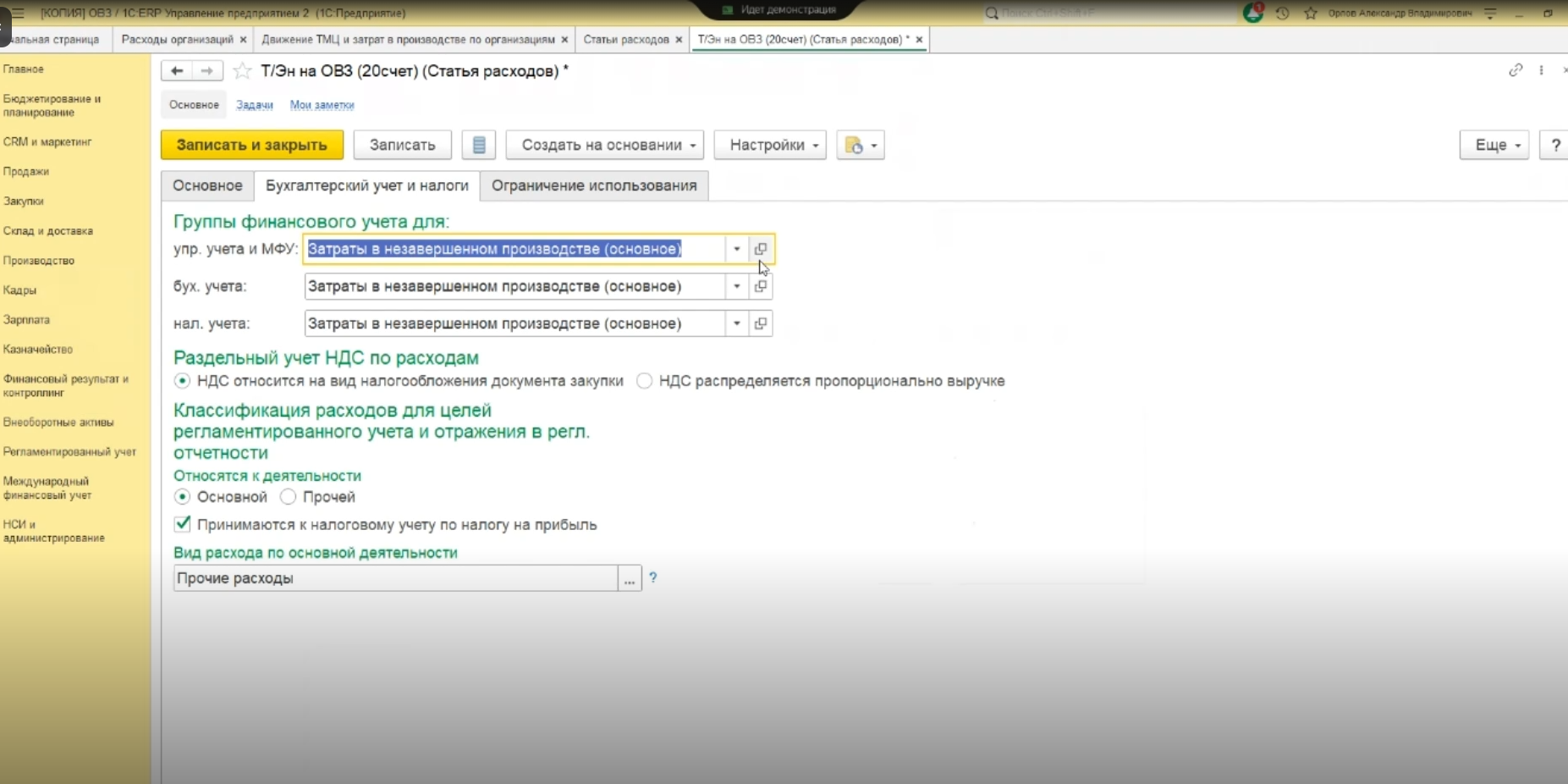Open Бюджетирование и планирование section
The height and width of the screenshot is (784, 1568).
point(52,106)
